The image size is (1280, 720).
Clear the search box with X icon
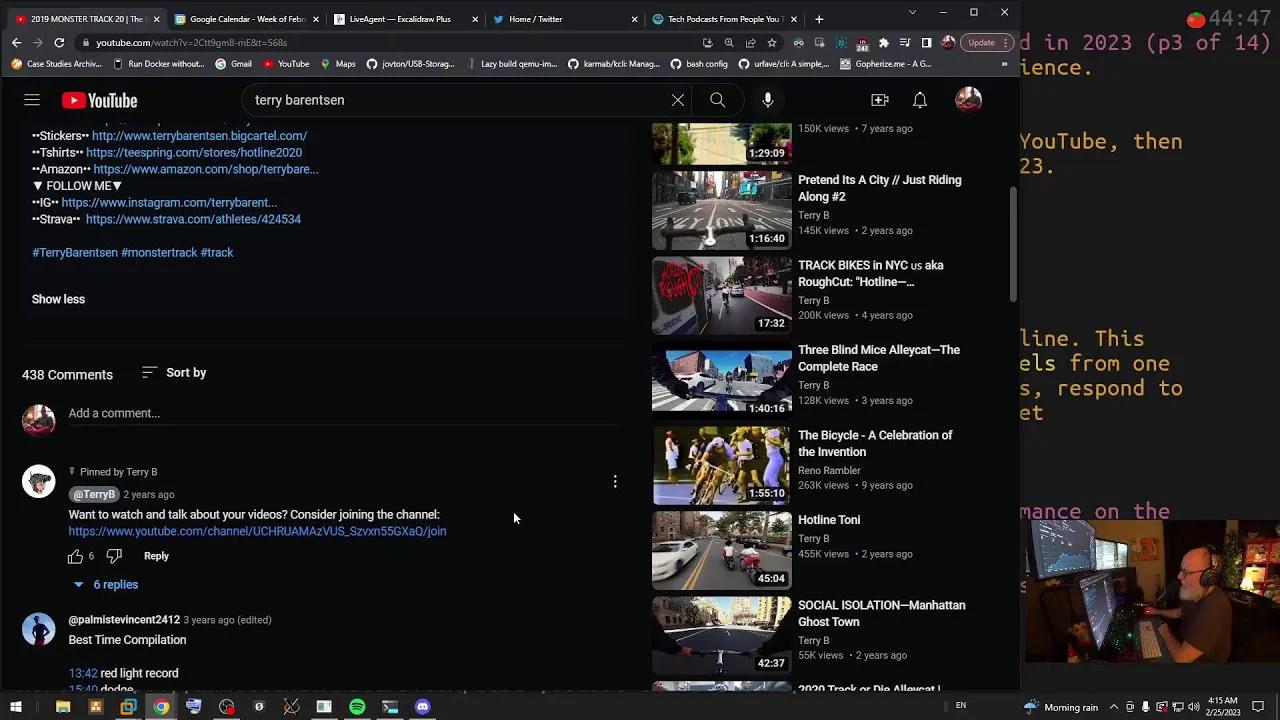click(677, 100)
